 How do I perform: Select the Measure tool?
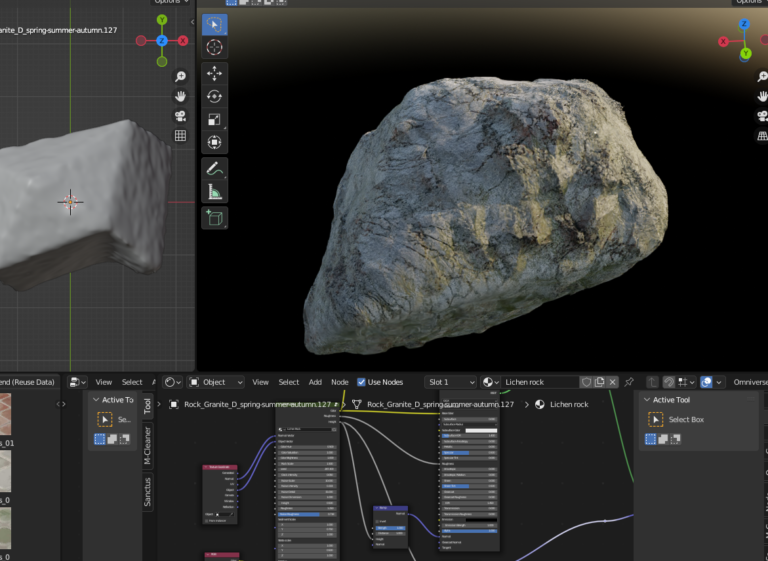tap(215, 193)
